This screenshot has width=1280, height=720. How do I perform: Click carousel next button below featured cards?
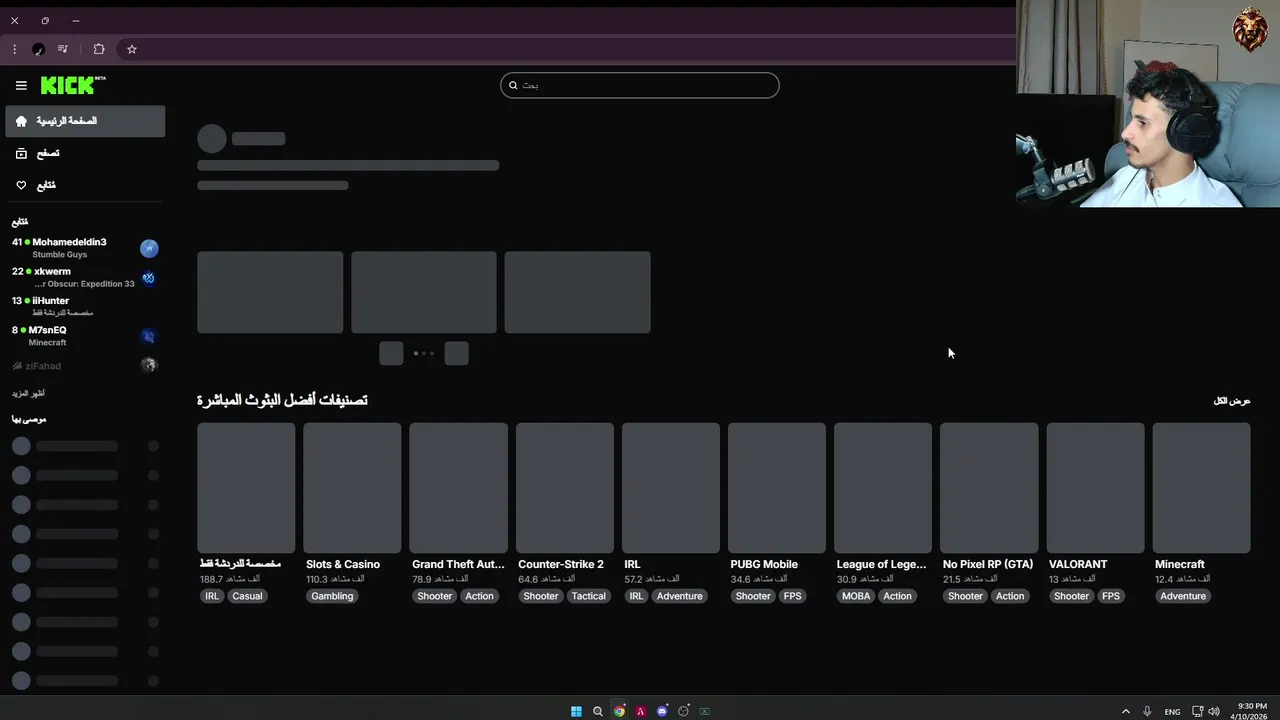click(x=456, y=353)
